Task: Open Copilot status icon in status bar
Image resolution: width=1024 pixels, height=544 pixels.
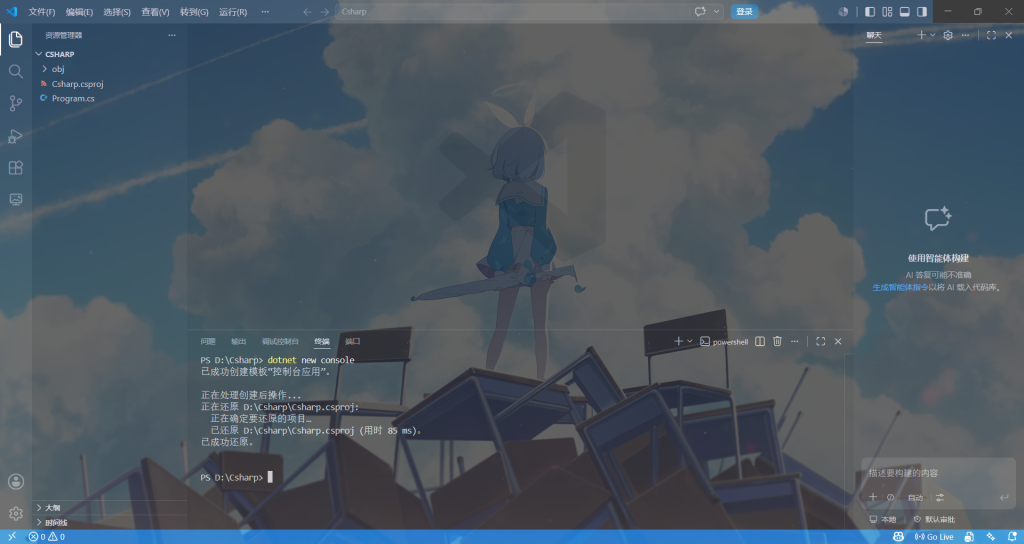Action: point(899,537)
